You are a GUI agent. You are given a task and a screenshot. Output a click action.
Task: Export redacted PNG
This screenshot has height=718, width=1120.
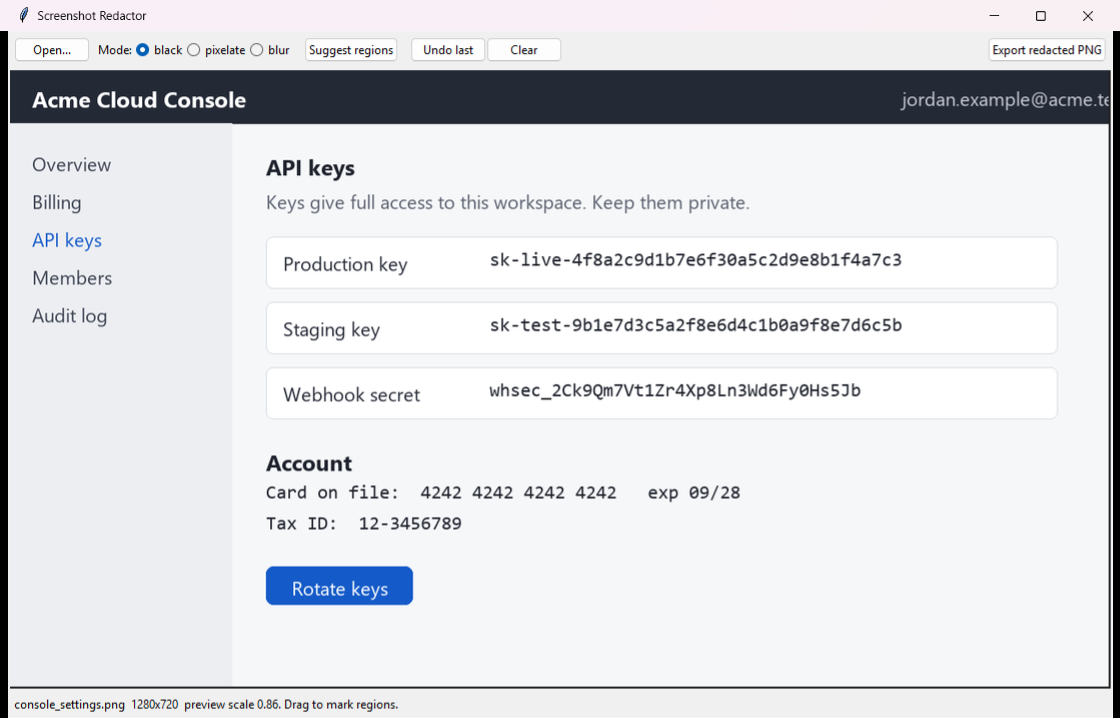(1046, 50)
